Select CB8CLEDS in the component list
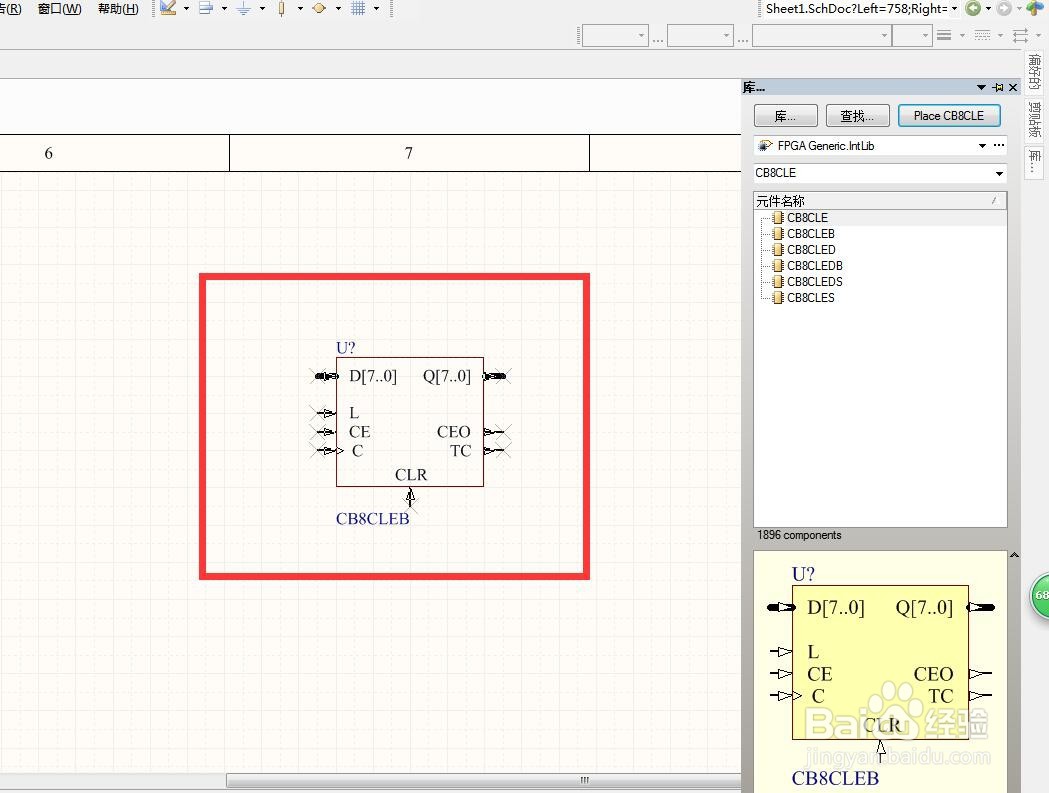The width and height of the screenshot is (1049, 793). point(815,282)
